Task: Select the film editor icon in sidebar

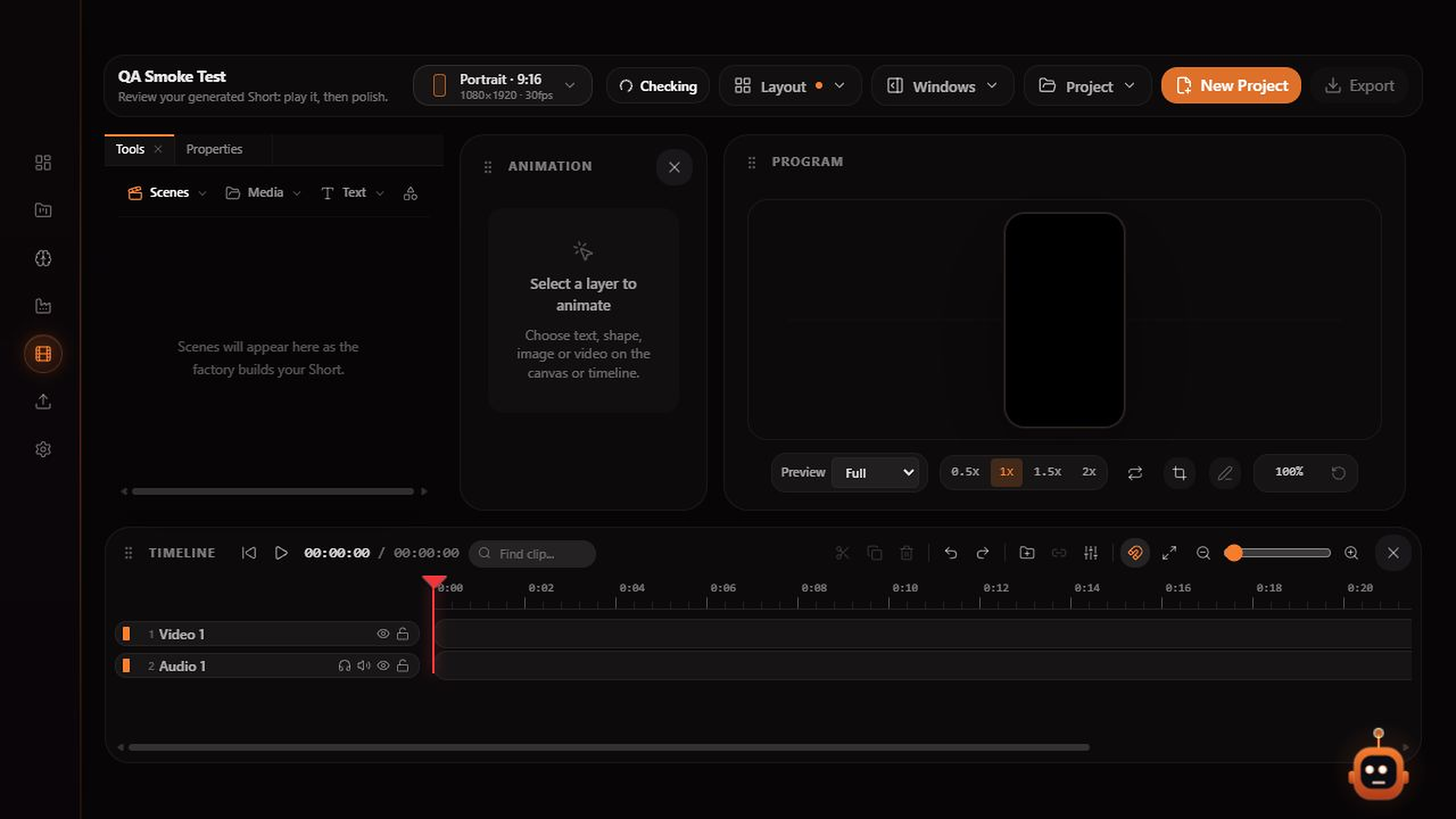Action: (x=43, y=354)
